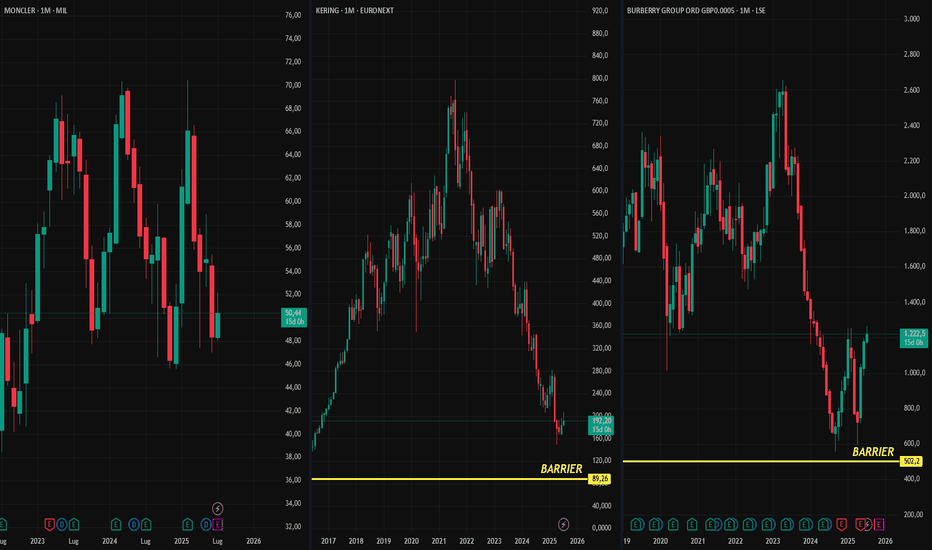Open Burberry's red earnings marker before 2025
This screenshot has height=550, width=932.
click(x=842, y=524)
